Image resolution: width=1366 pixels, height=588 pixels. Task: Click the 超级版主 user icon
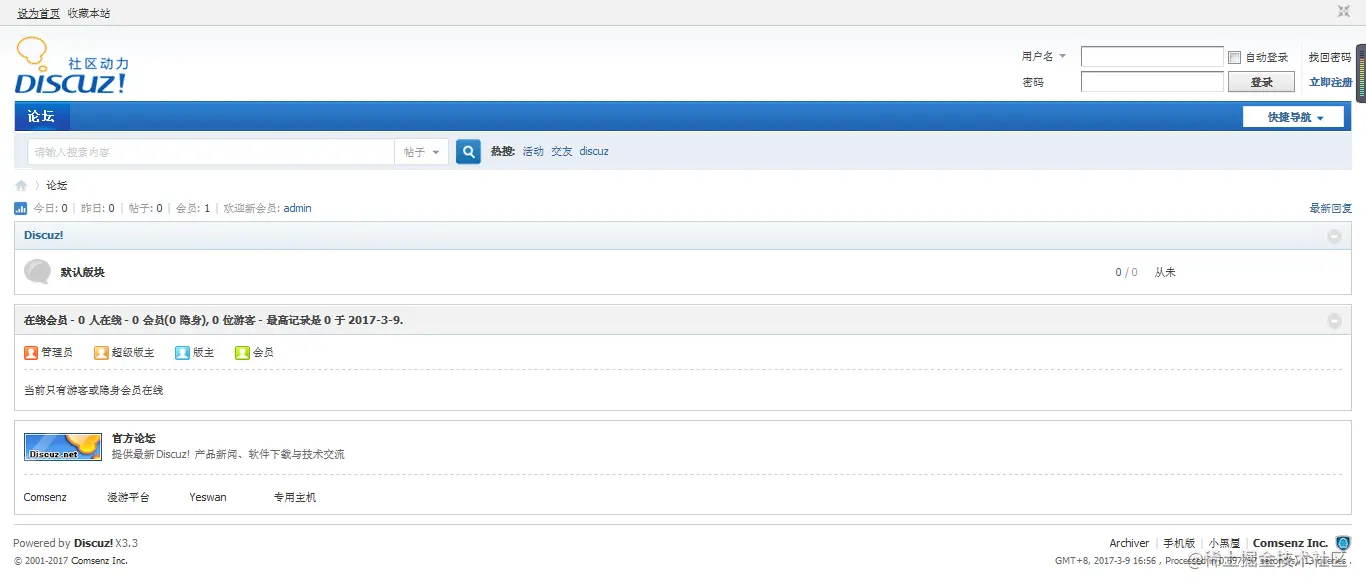pyautogui.click(x=101, y=352)
